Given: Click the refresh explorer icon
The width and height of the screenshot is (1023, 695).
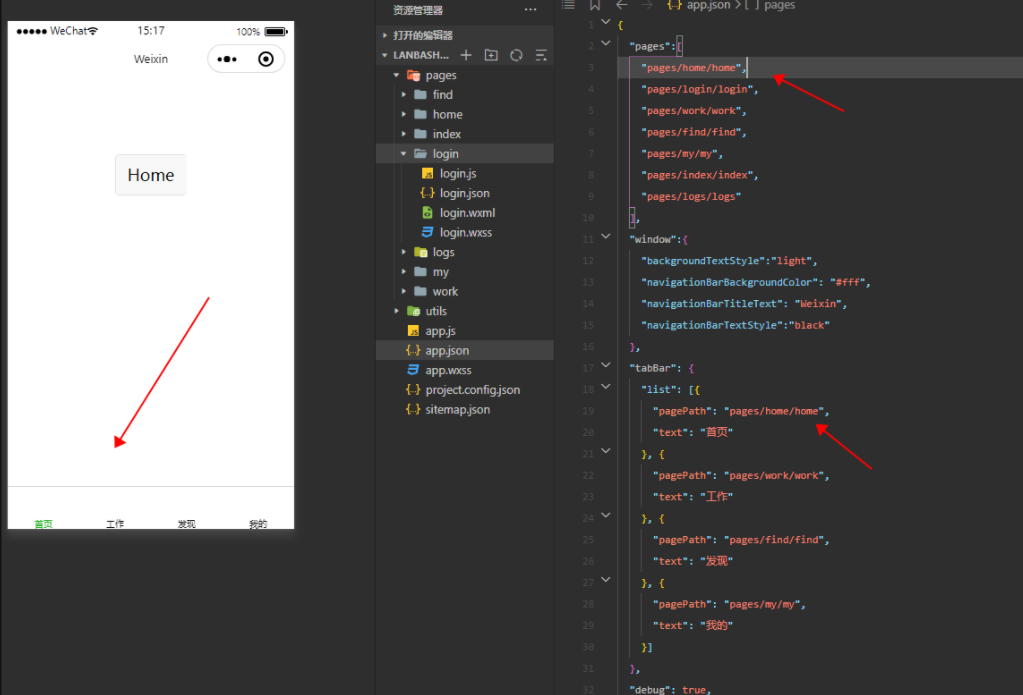Looking at the screenshot, I should [516, 55].
